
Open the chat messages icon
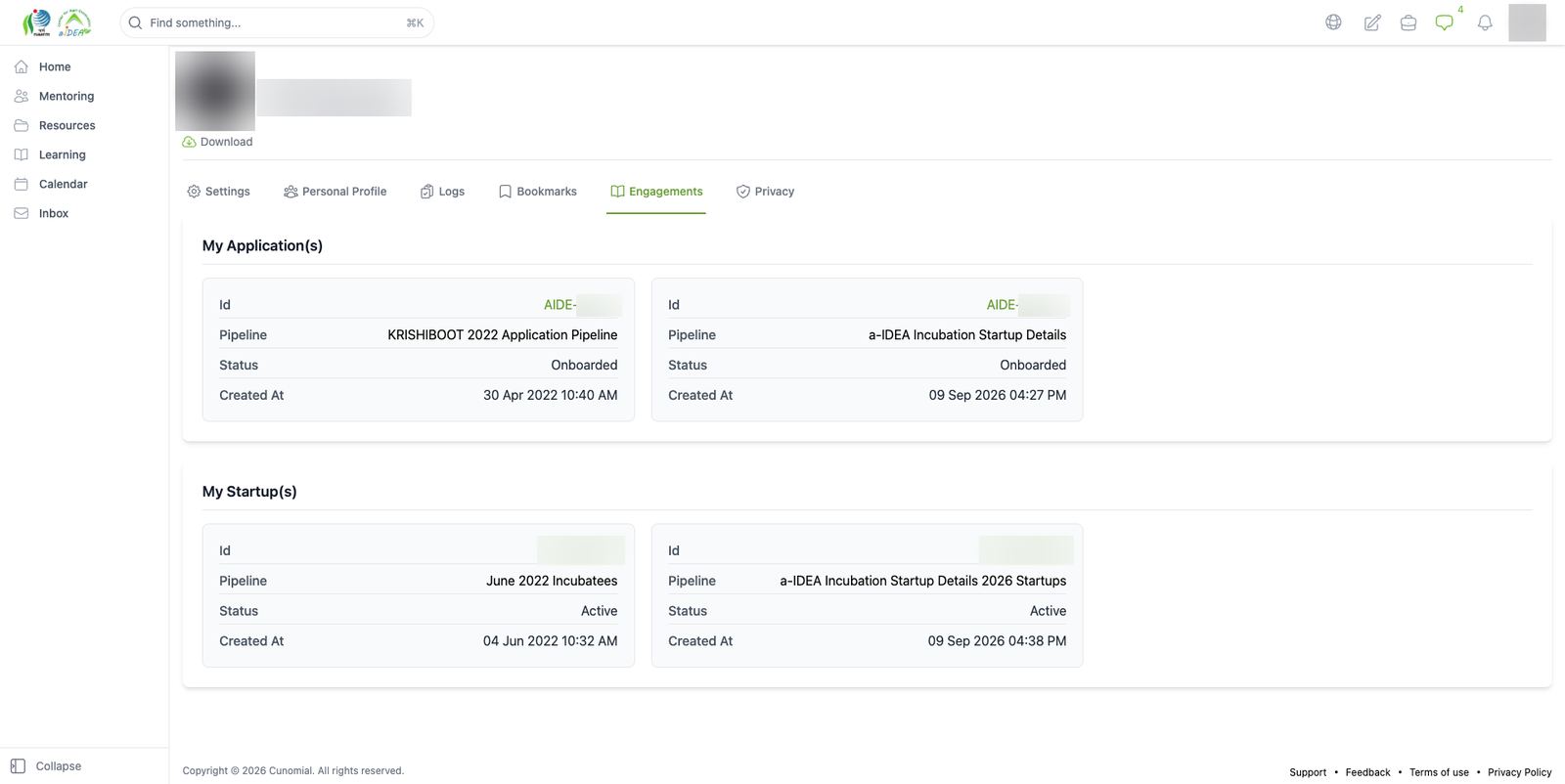click(1445, 22)
